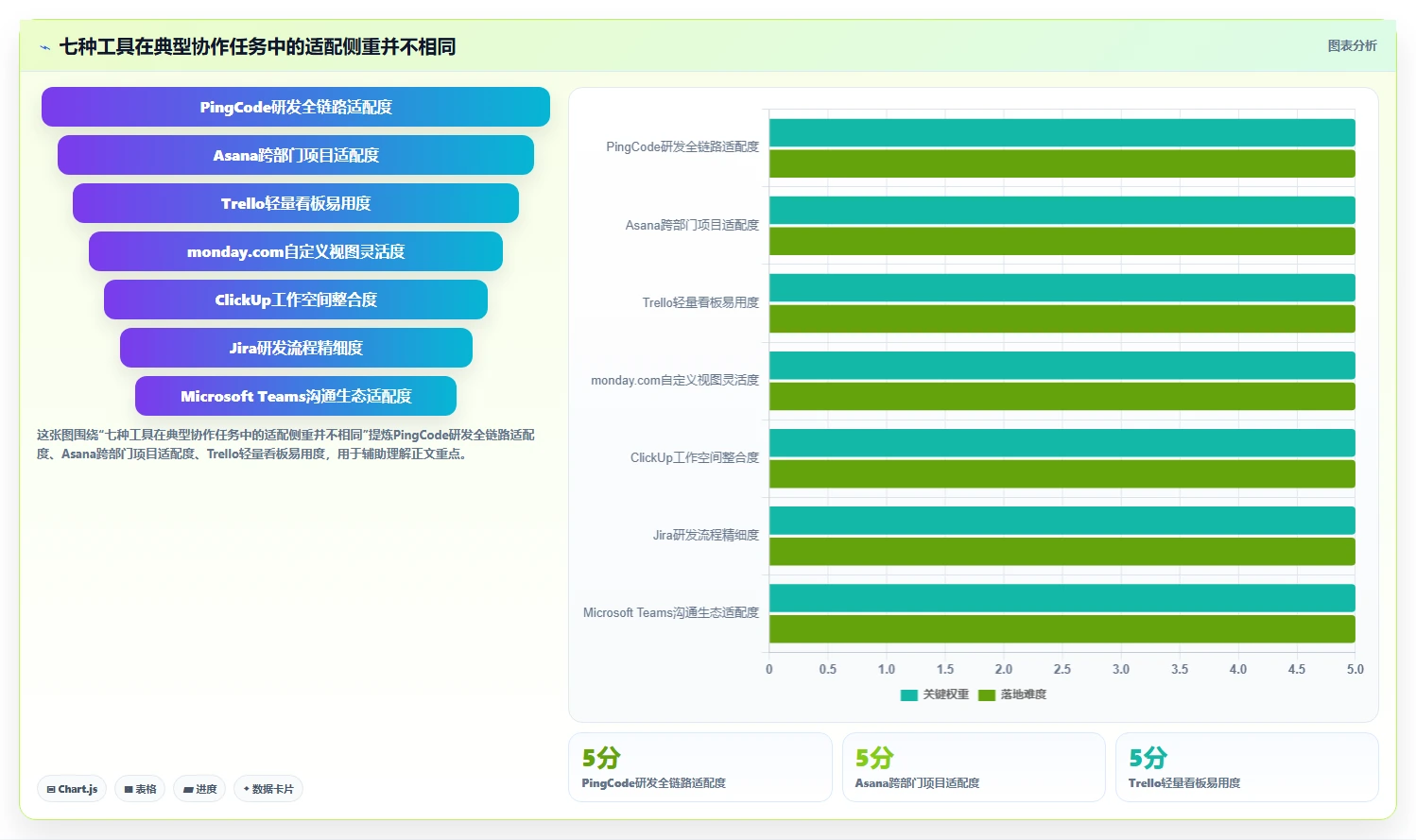Click green bar for ClickUp工作空间整合度
This screenshot has width=1416, height=840.
pyautogui.click(x=1062, y=473)
